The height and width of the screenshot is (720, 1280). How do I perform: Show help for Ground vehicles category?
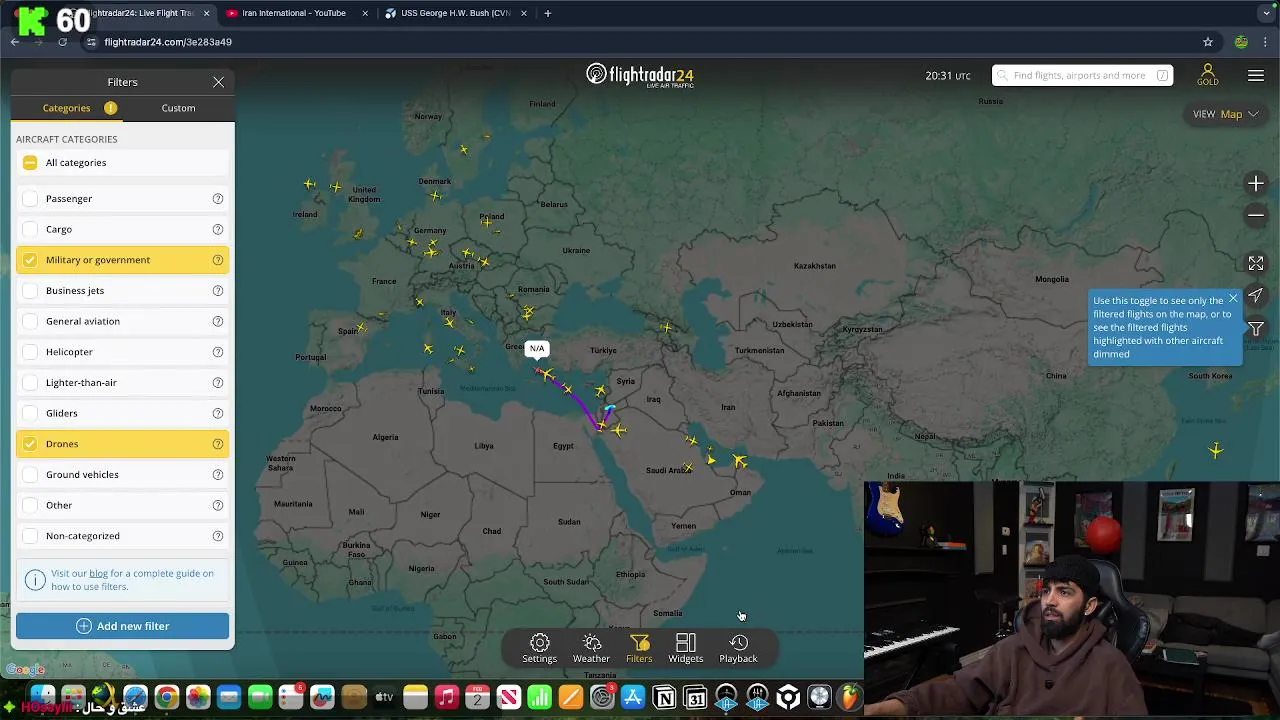pyautogui.click(x=217, y=475)
